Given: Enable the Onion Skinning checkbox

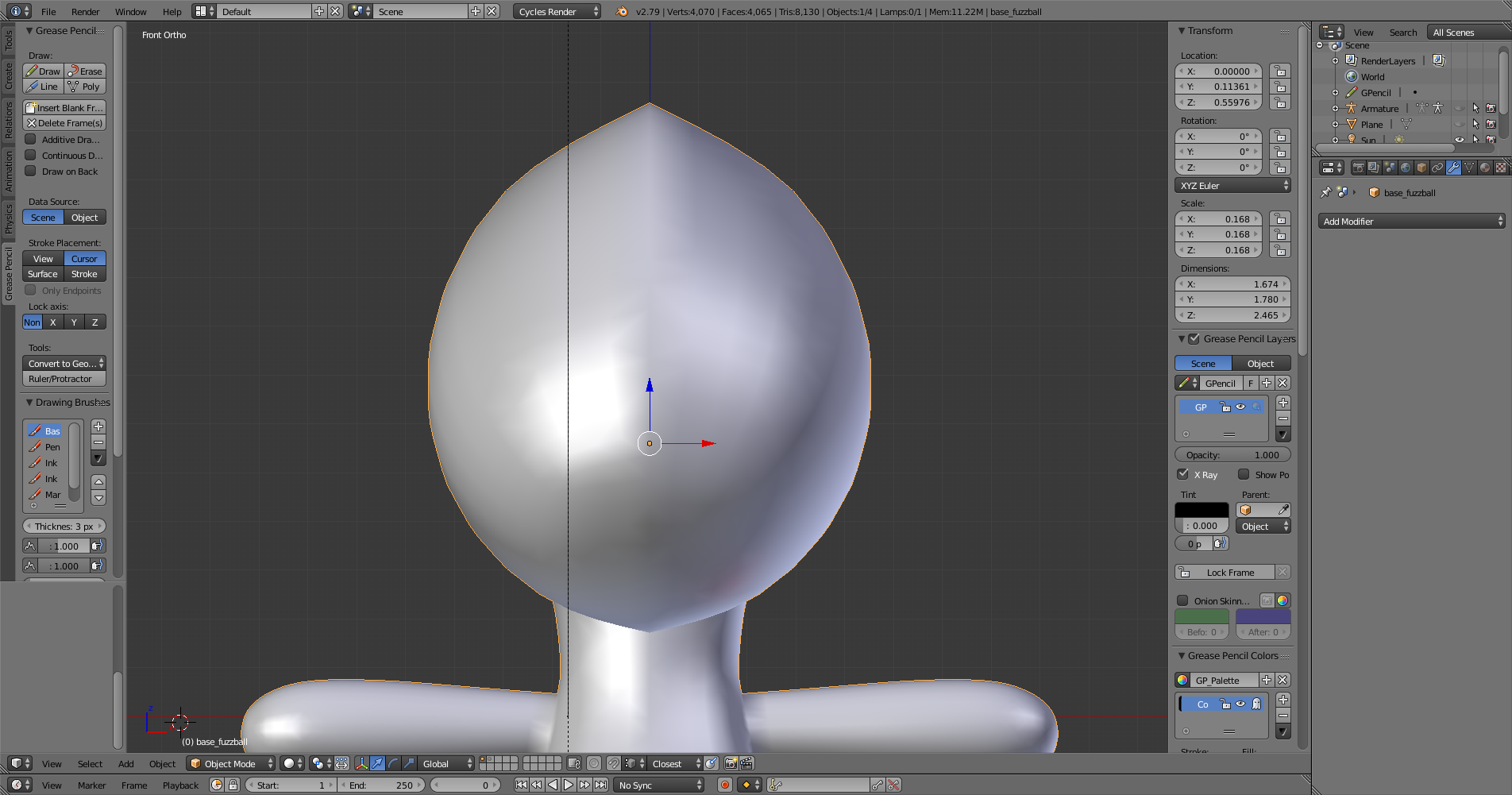Looking at the screenshot, I should point(1183,600).
